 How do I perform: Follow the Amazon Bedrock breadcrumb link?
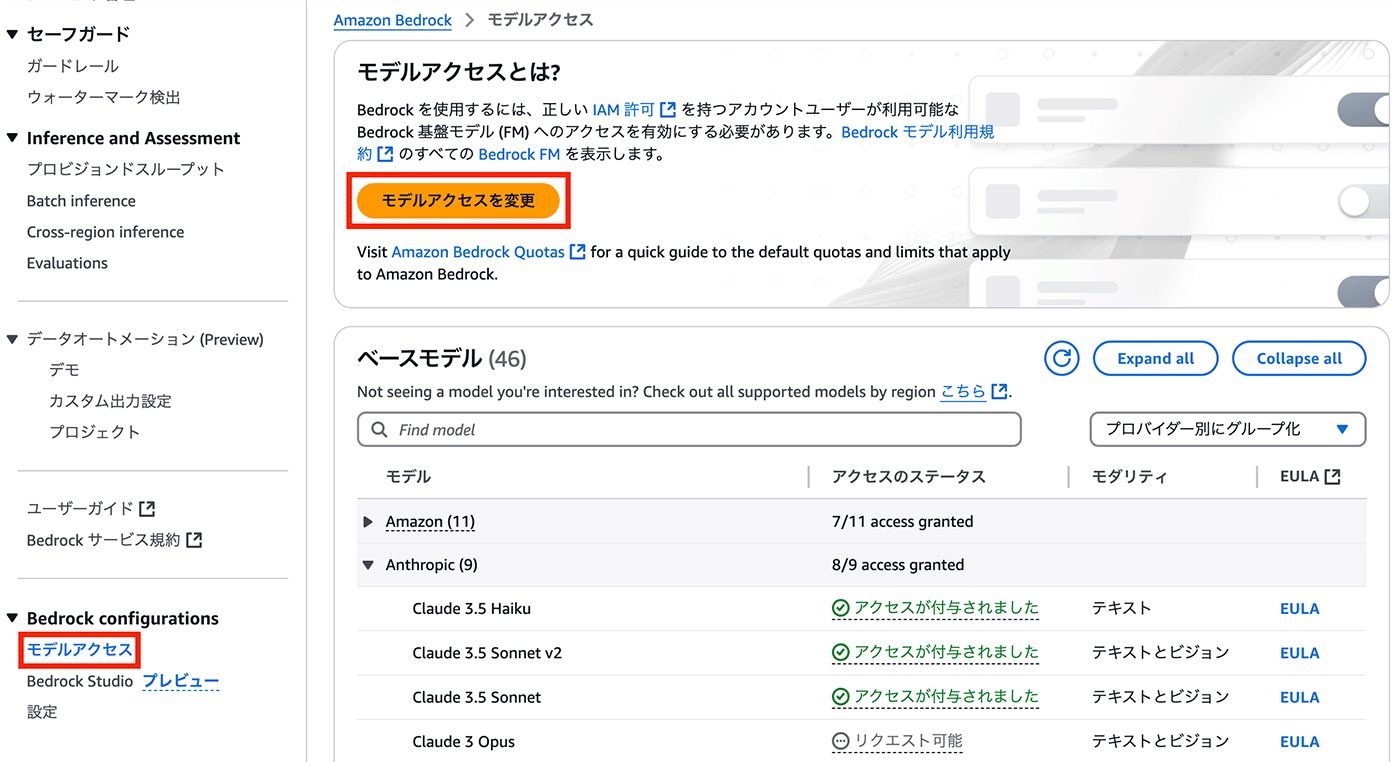(393, 20)
